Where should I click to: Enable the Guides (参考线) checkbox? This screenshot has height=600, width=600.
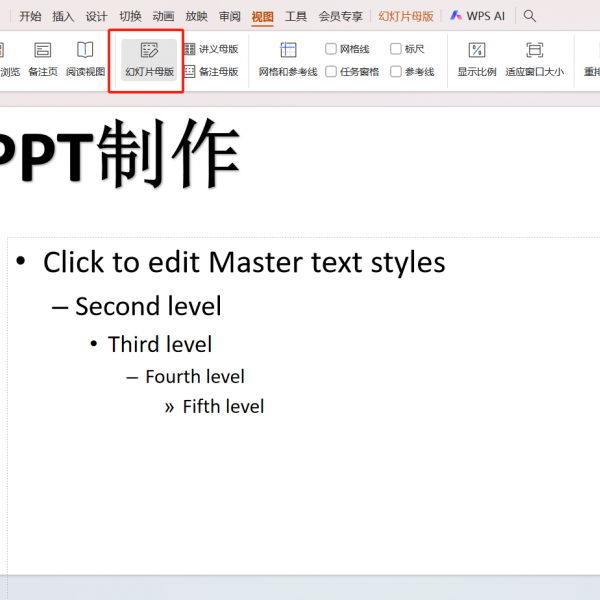tap(396, 72)
